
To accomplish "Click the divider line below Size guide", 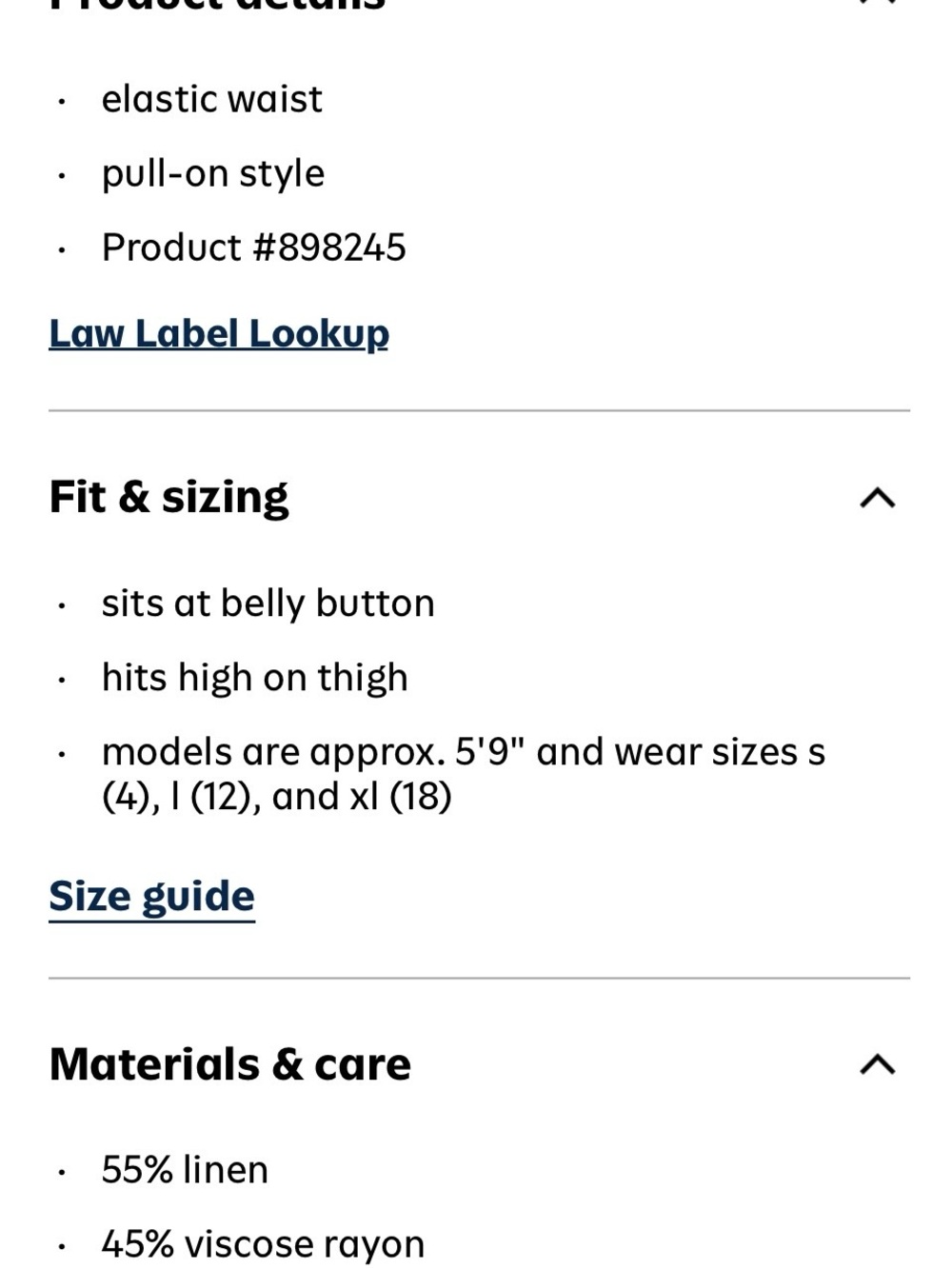I will pos(480,978).
